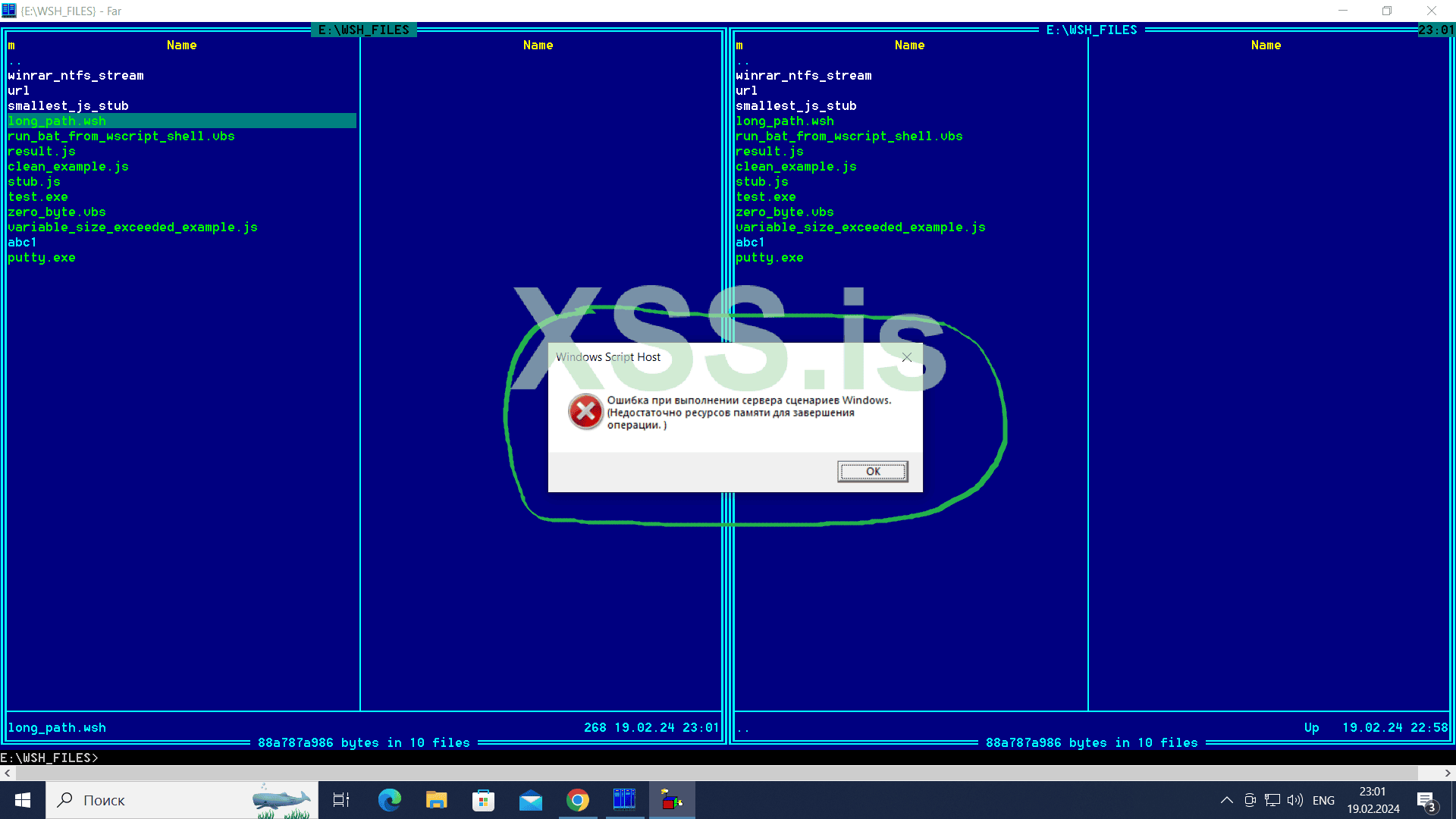Open File Explorer from the taskbar
Viewport: 1456px width, 819px height.
[x=436, y=800]
